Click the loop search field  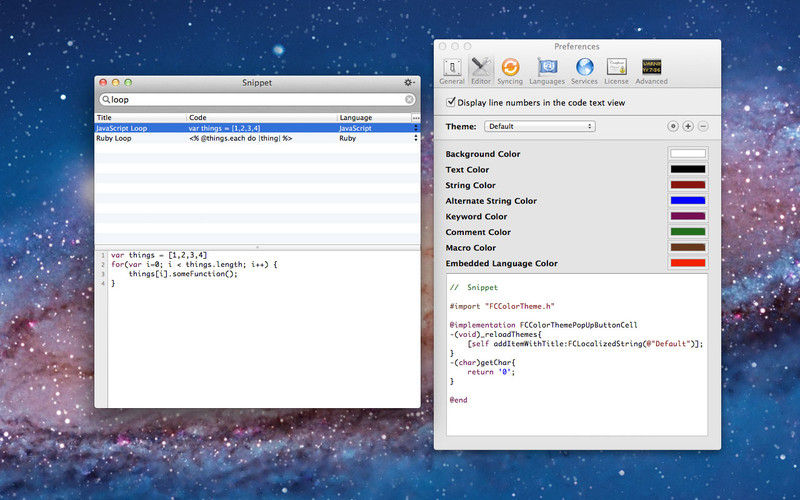tap(257, 99)
